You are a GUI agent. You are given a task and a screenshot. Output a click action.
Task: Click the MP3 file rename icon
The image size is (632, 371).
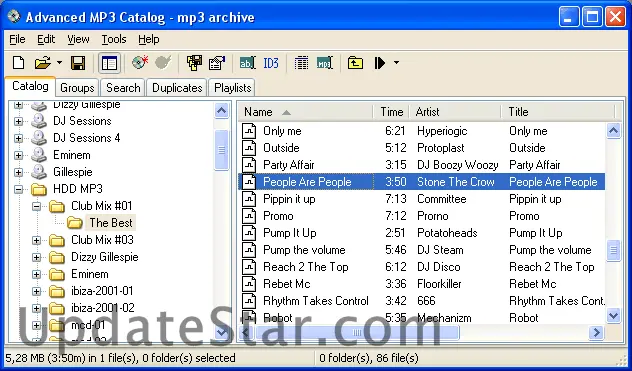coord(324,63)
